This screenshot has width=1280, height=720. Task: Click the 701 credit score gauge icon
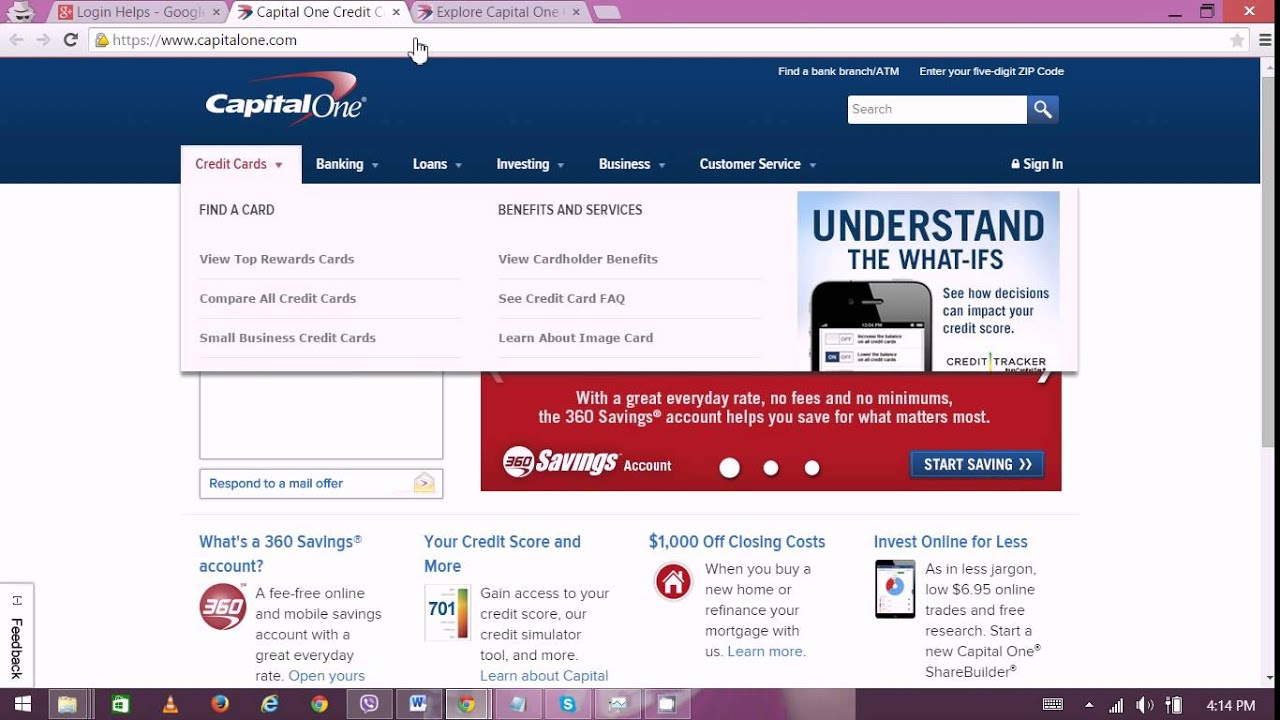(x=446, y=612)
